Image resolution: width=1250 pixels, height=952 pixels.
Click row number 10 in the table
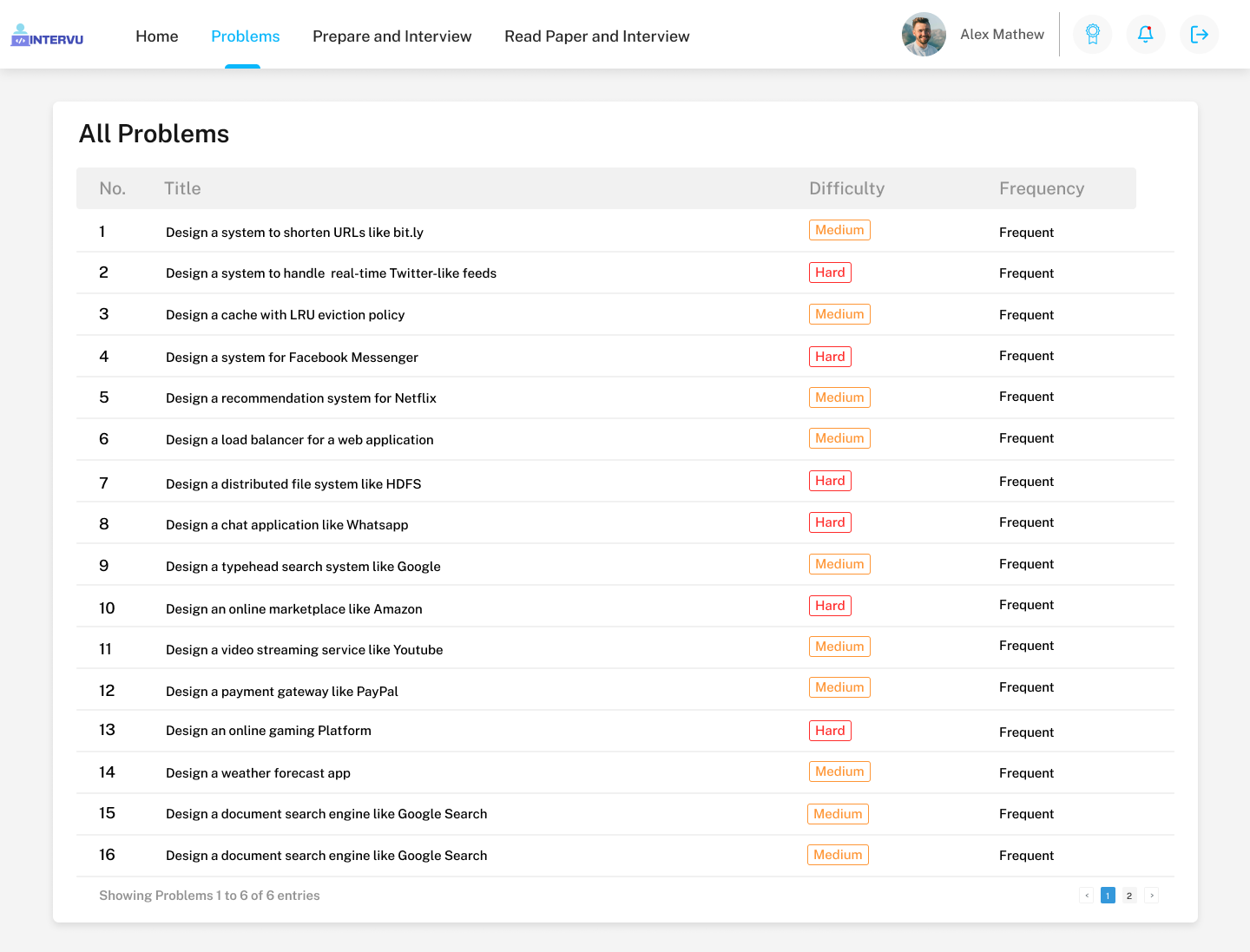107,608
